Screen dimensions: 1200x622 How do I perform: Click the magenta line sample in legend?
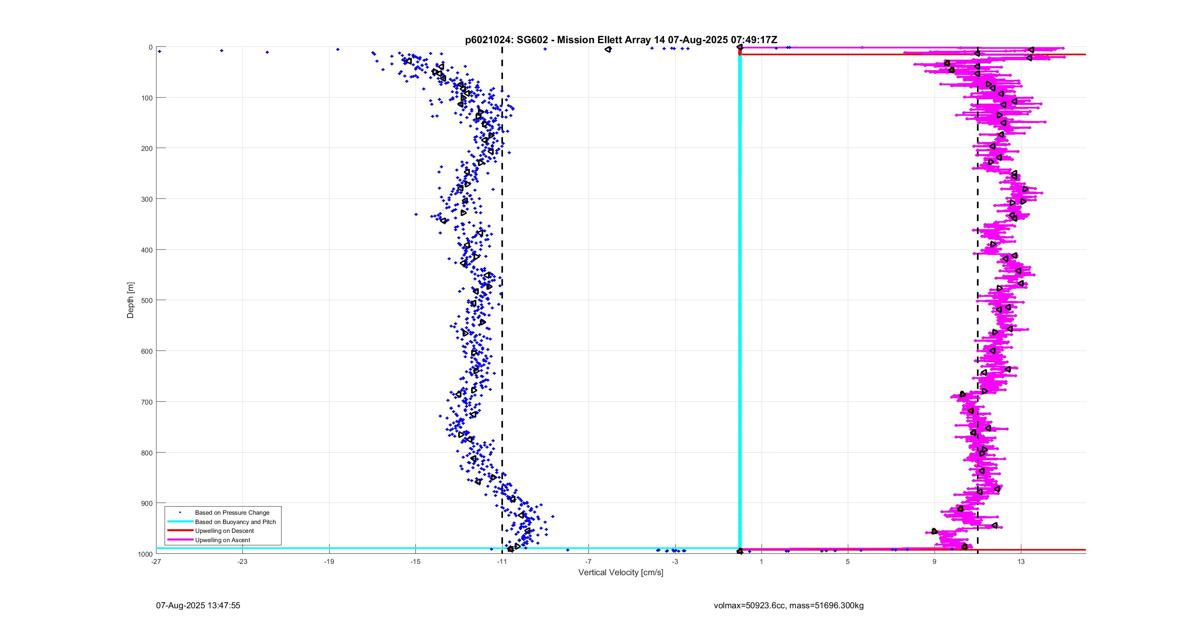click(180, 540)
